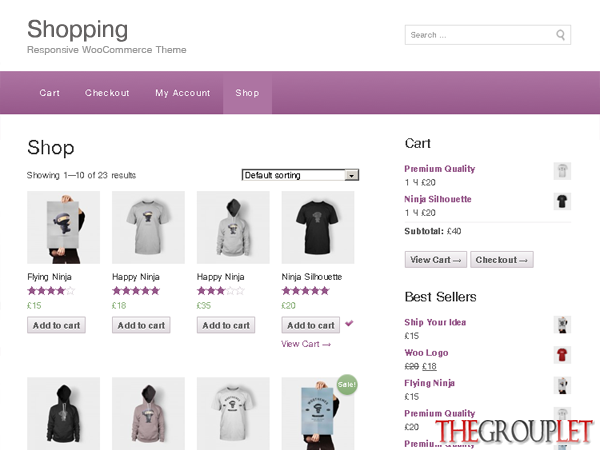Open Happy Ninja grey hoodie image
The height and width of the screenshot is (450, 600).
pyautogui.click(x=233, y=227)
